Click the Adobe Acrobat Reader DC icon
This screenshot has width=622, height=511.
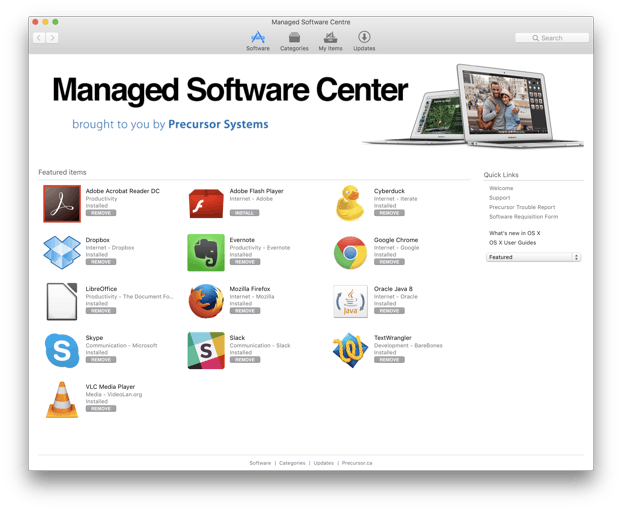tap(62, 204)
